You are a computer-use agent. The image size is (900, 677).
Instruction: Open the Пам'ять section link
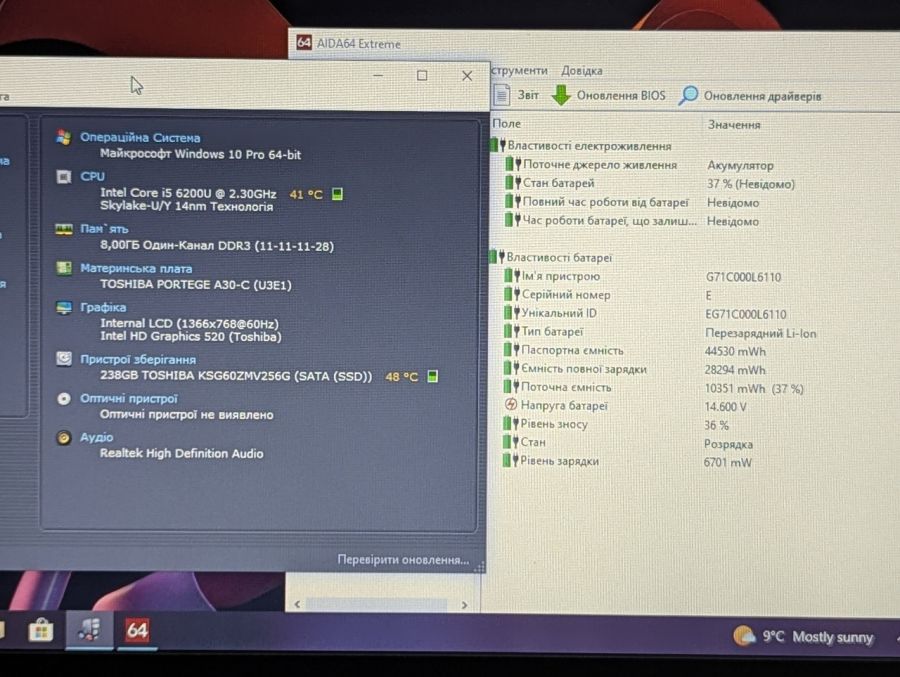104,229
